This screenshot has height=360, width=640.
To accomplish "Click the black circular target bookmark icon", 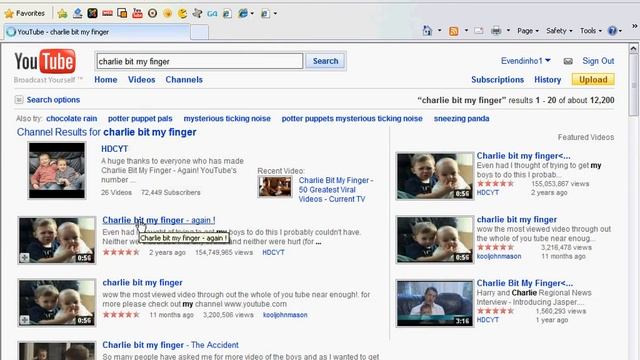I will [x=152, y=13].
